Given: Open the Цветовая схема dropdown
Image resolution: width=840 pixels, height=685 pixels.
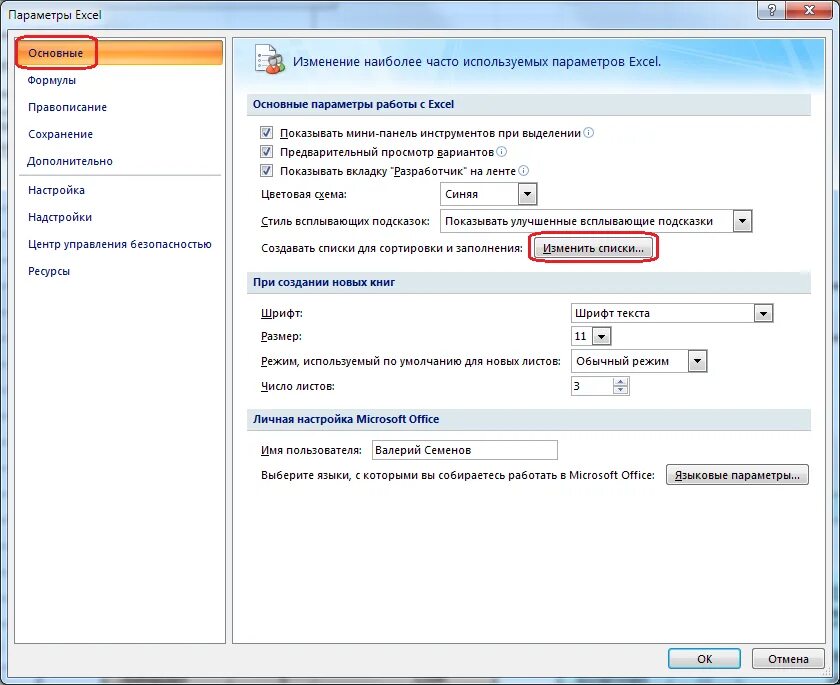Looking at the screenshot, I should click(x=527, y=194).
